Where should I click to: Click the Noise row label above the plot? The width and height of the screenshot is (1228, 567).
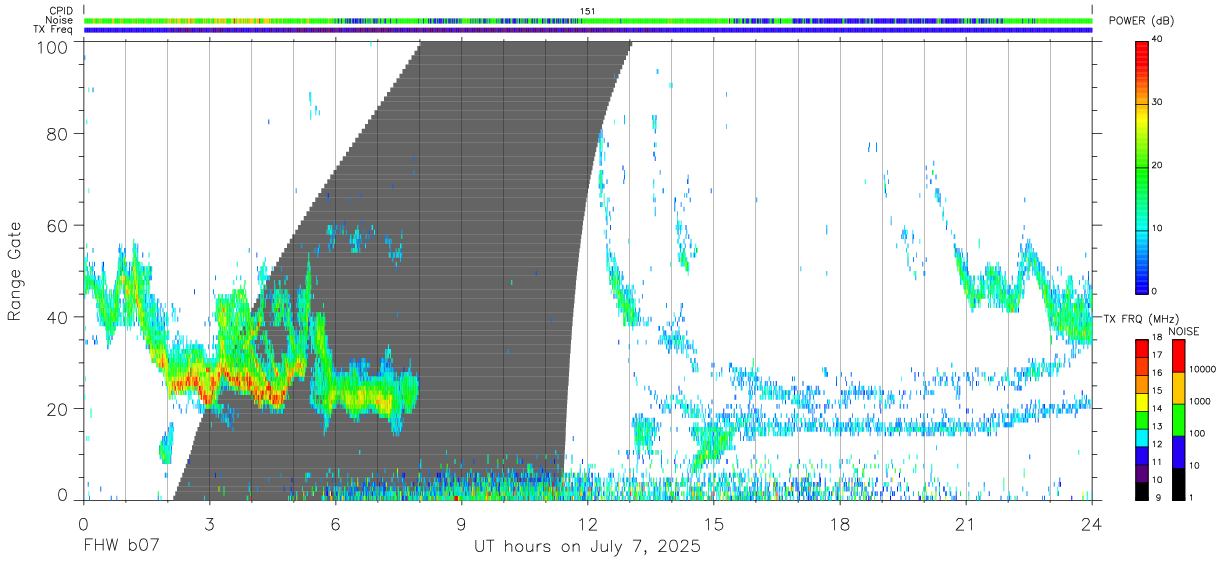click(x=60, y=20)
